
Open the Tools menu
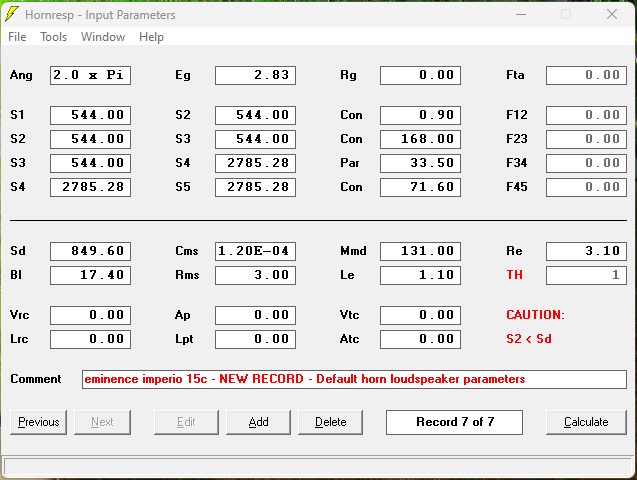coord(54,37)
